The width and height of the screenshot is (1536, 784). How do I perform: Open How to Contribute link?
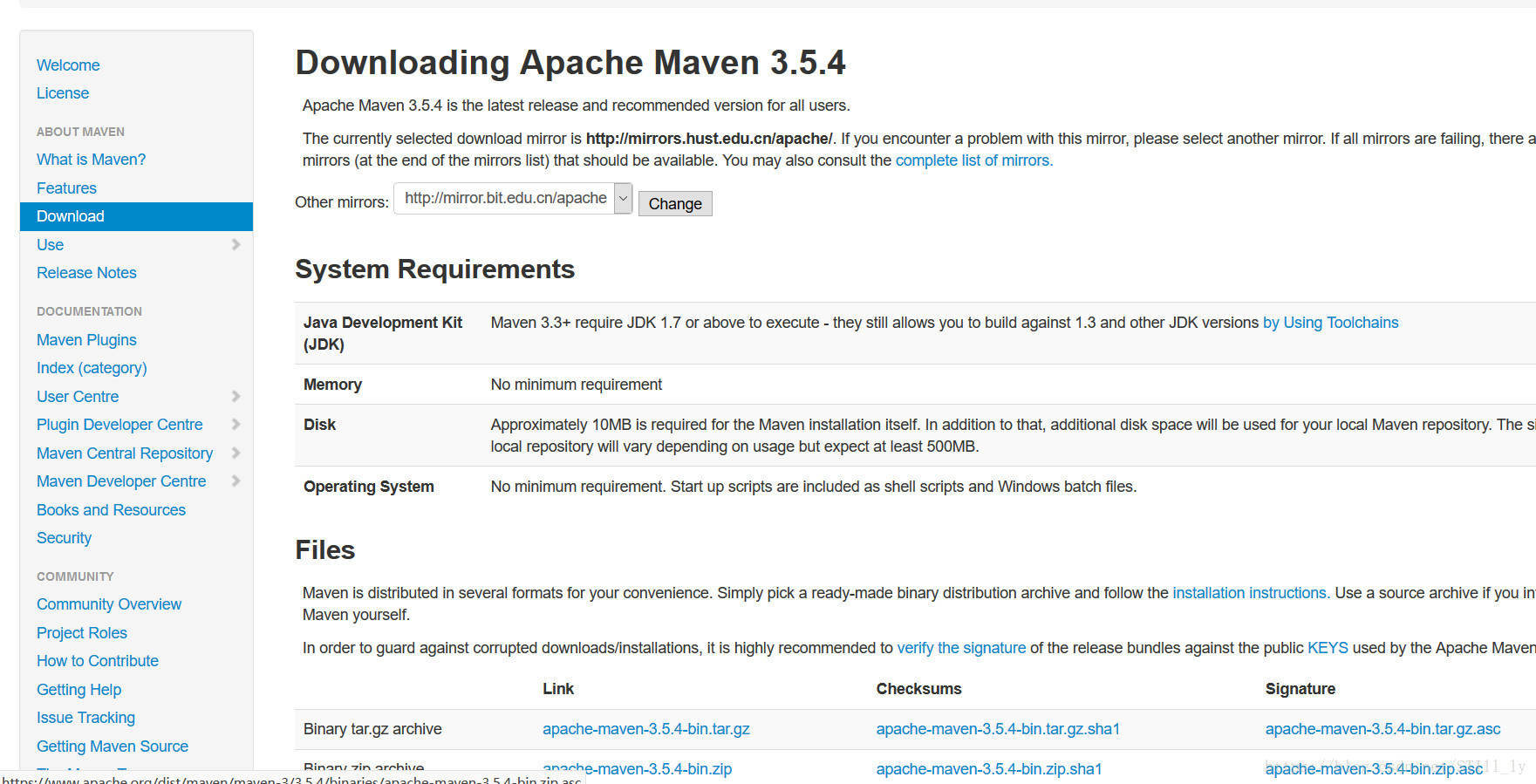98,661
